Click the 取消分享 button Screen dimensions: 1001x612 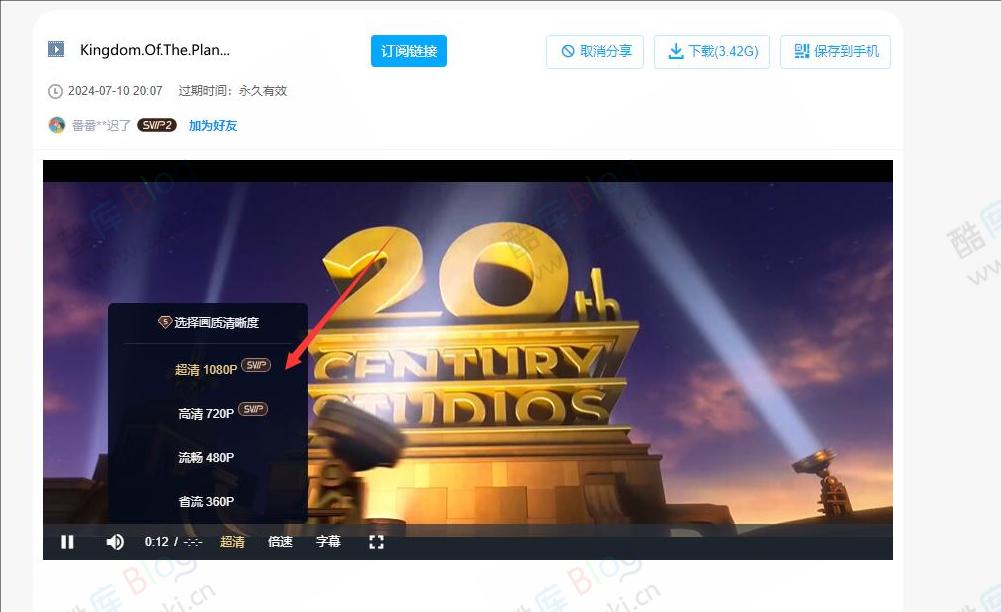coord(595,51)
